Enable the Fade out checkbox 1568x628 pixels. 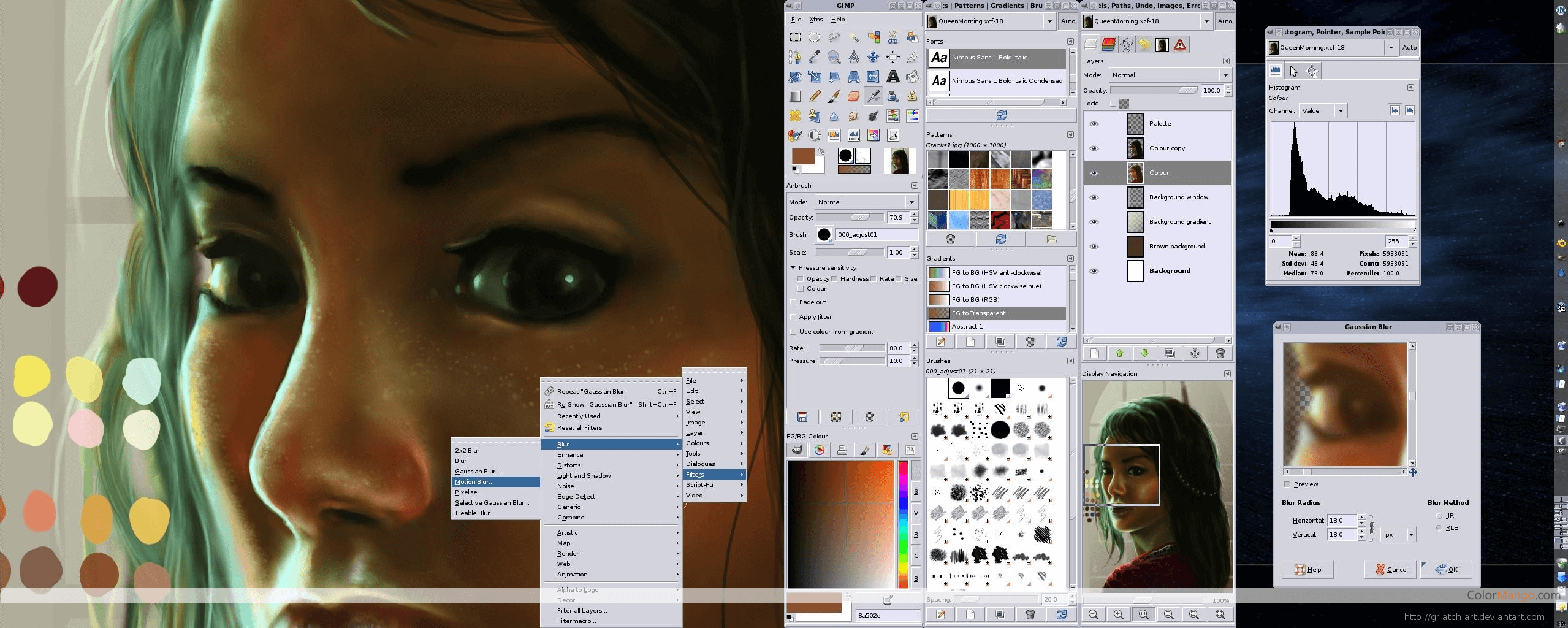(x=793, y=302)
